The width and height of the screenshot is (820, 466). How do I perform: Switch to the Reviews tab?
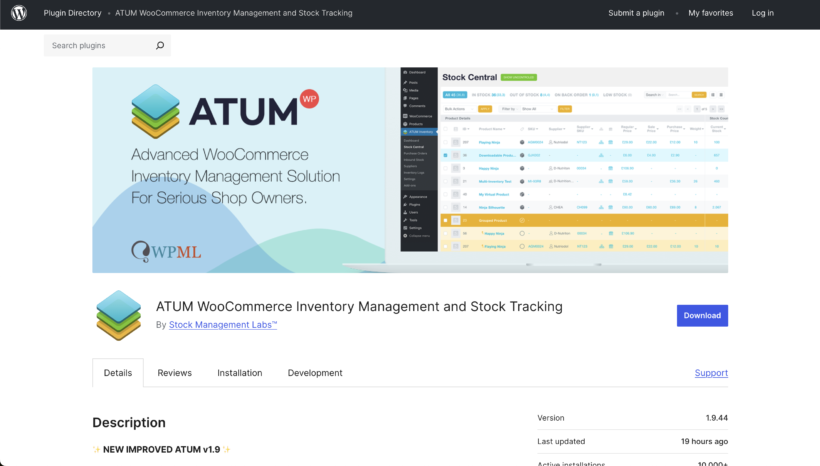[x=175, y=373]
